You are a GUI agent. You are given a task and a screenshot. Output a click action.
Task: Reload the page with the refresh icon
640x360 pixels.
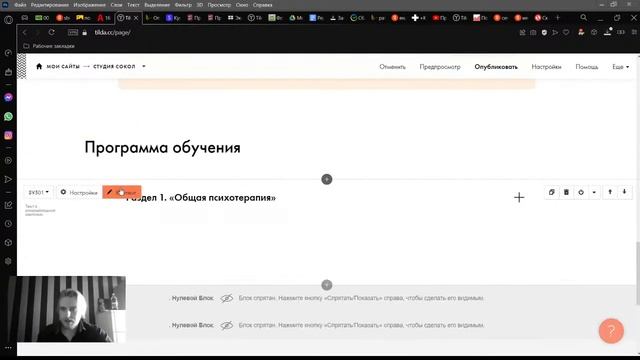(51, 32)
